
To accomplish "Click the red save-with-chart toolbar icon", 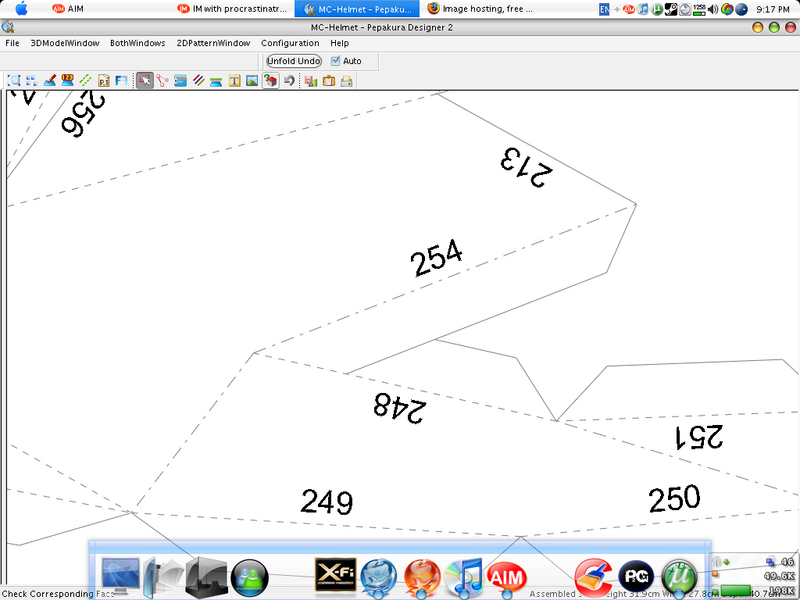I will [x=311, y=81].
